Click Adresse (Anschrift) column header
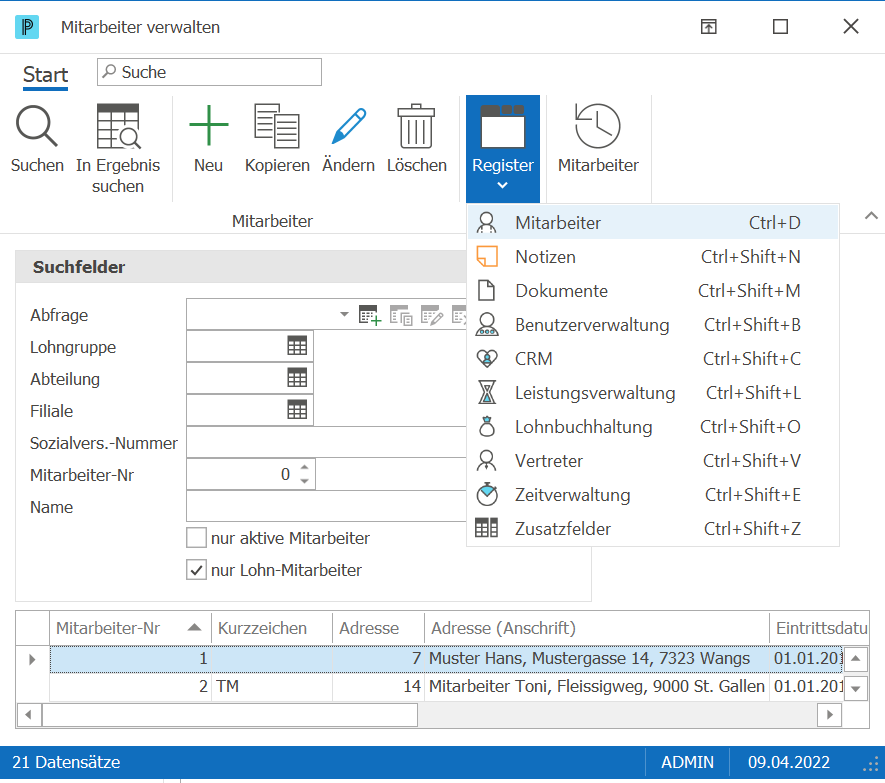Image resolution: width=885 pixels, height=783 pixels. point(597,628)
